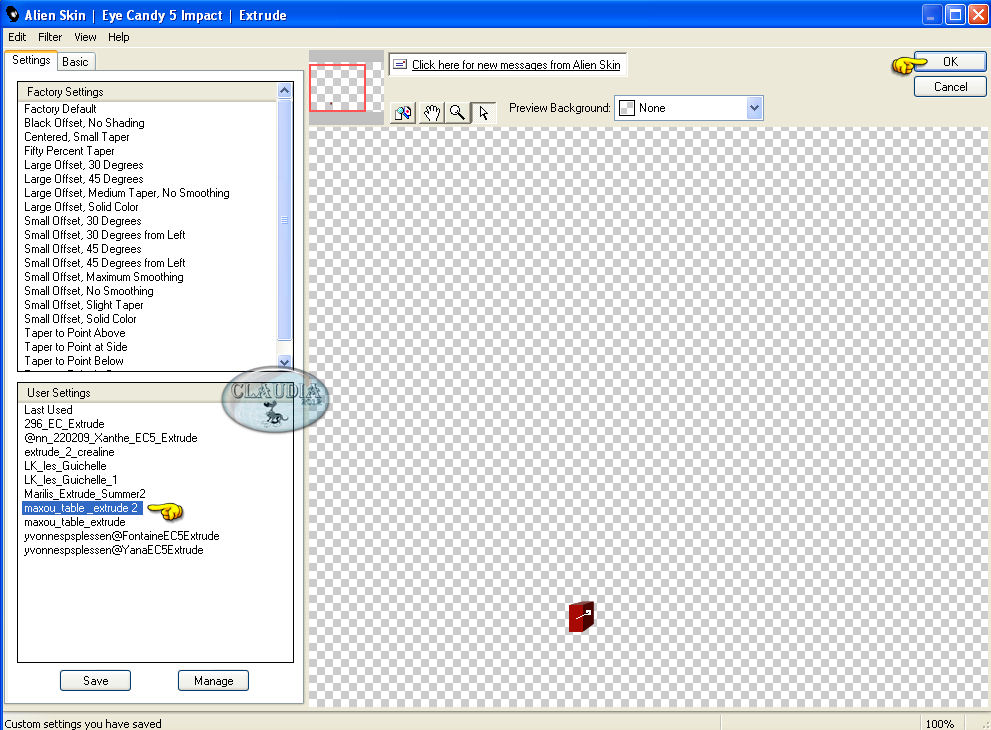Select Taper to Point Below preset

74,361
